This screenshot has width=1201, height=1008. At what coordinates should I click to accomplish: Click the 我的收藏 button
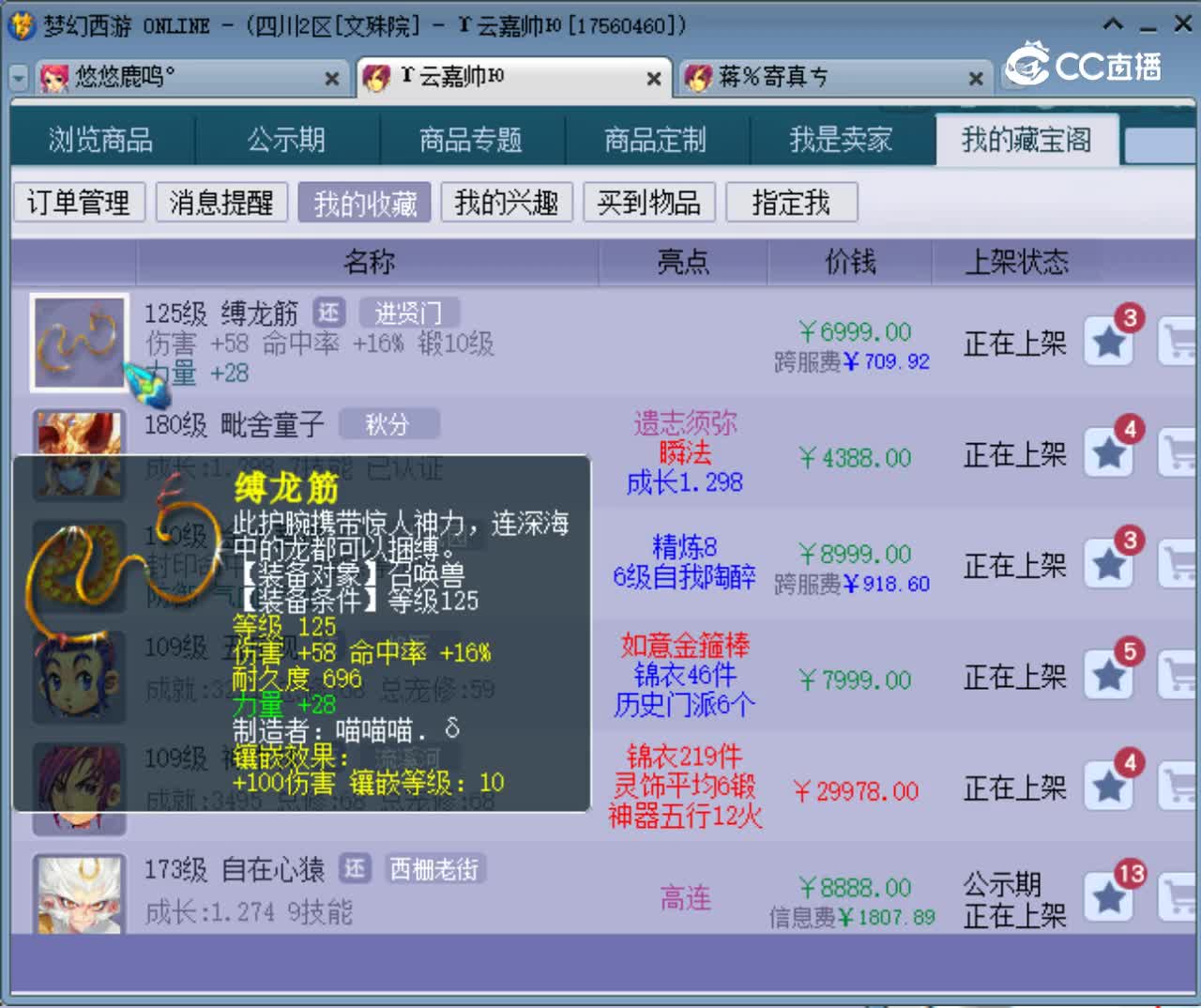[x=365, y=202]
